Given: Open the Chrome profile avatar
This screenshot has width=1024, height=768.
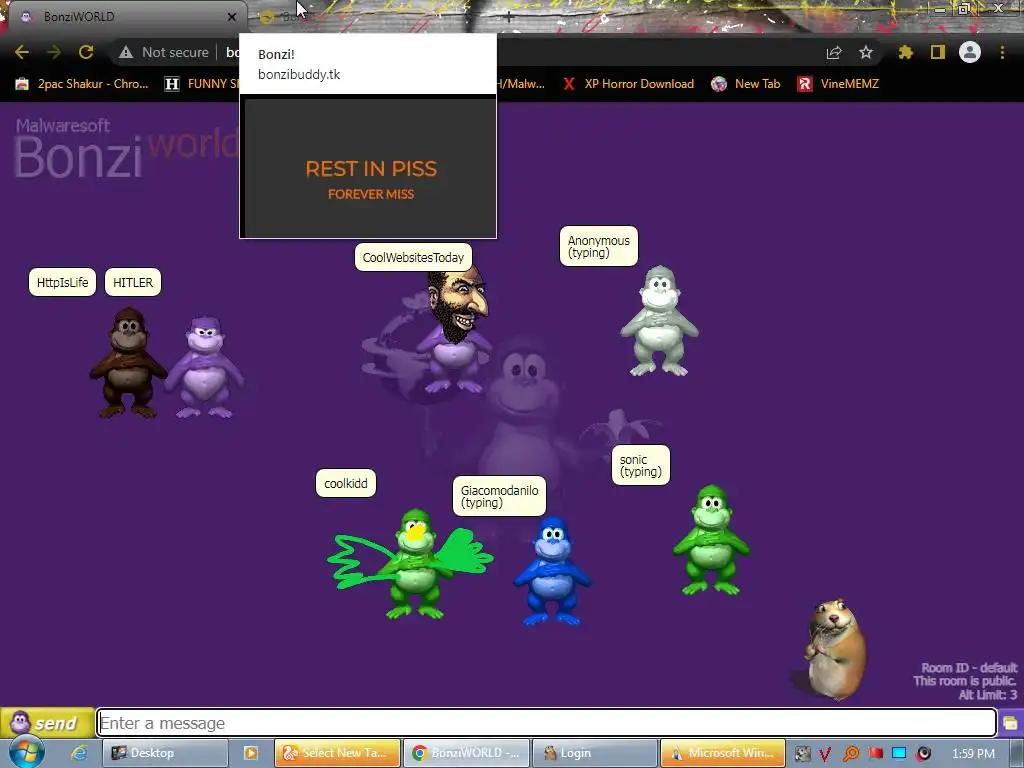Looking at the screenshot, I should (x=970, y=52).
